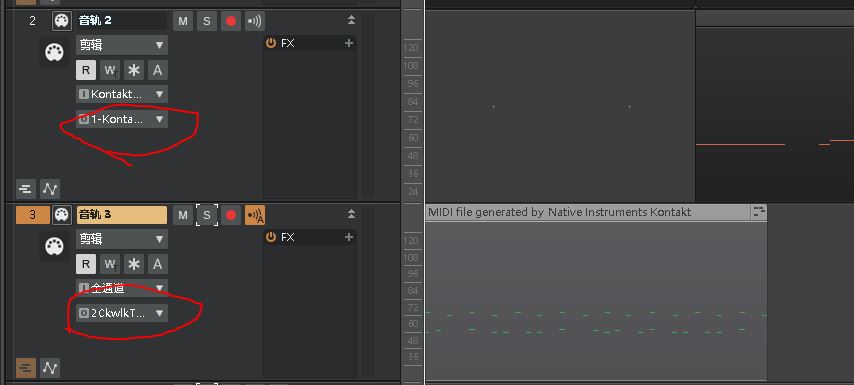Click the 音轨 2 track name field
This screenshot has height=385, width=854.
coord(121,21)
